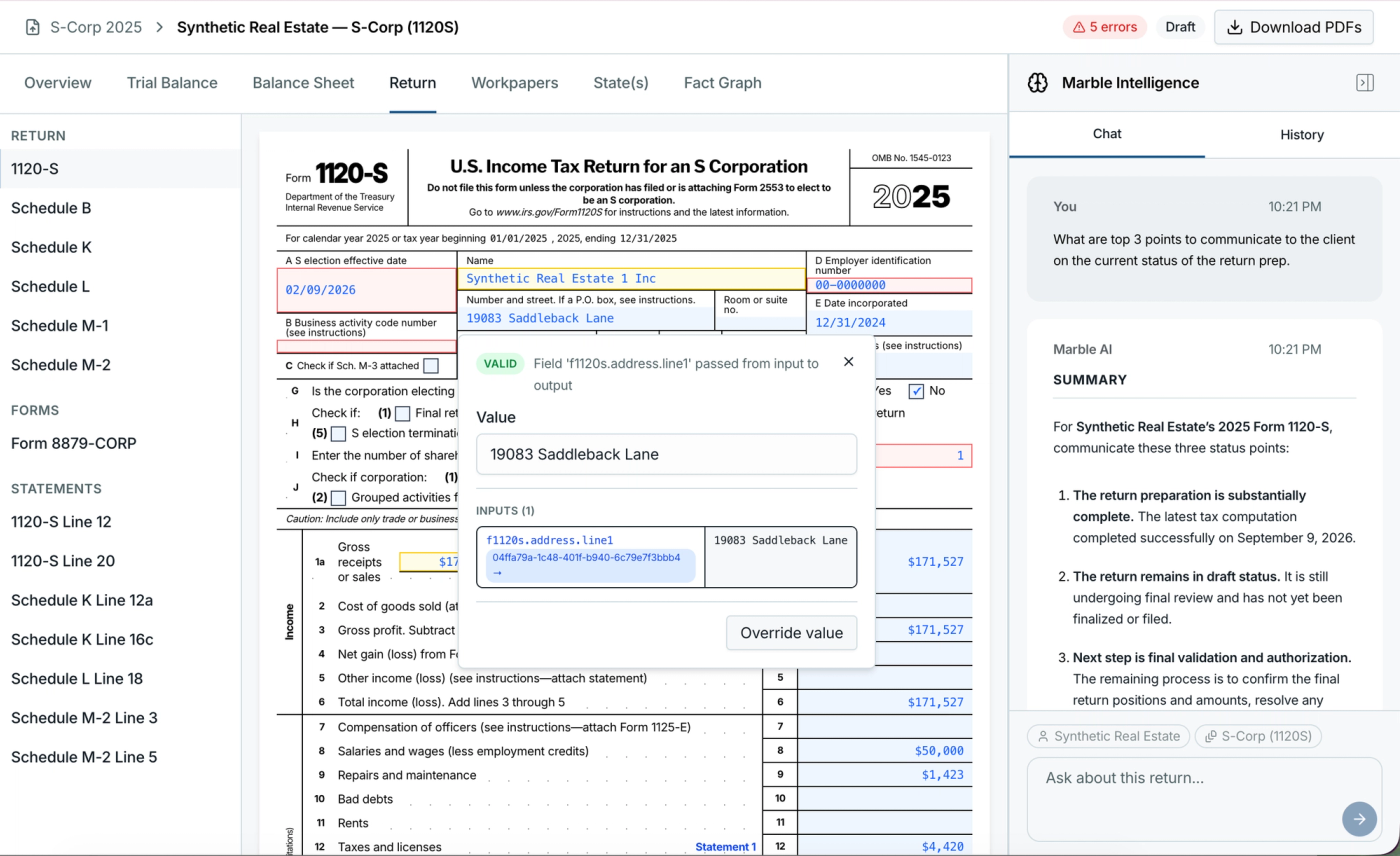1400x856 pixels.
Task: Click the Override value button
Action: point(791,633)
